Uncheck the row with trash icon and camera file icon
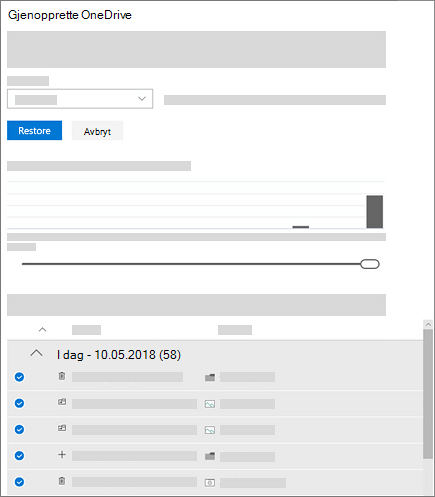The width and height of the screenshot is (435, 497). point(19,482)
